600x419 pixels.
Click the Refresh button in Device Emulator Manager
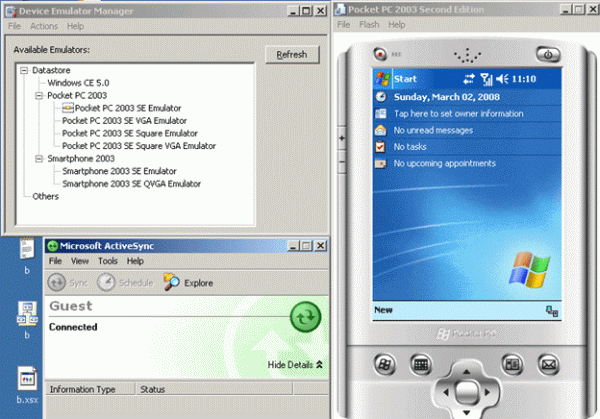coord(292,55)
